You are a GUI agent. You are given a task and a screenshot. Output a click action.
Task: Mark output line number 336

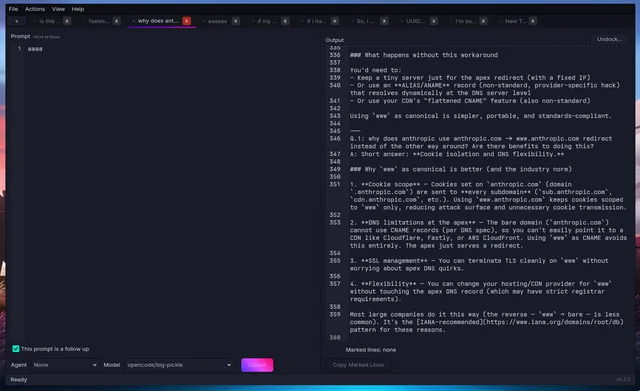[335, 55]
